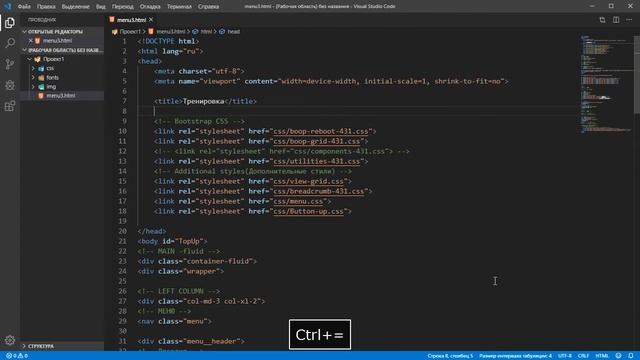Open notifications bell in status bar
This screenshot has height=360, width=640.
click(631, 356)
